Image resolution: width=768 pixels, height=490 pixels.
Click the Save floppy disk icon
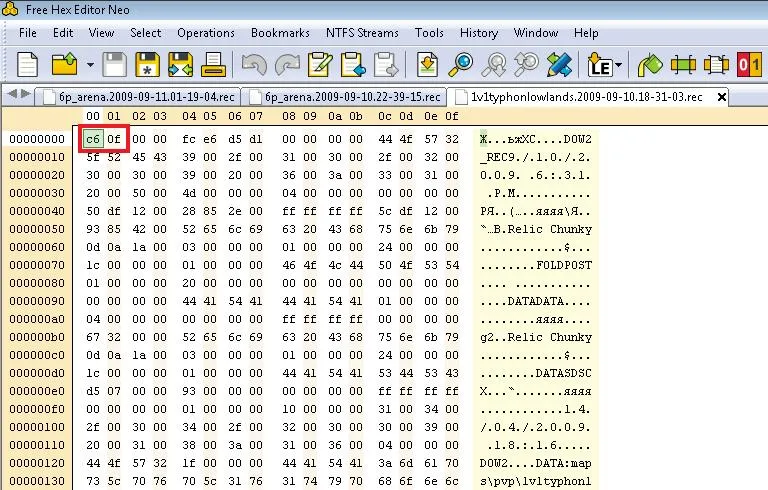115,65
